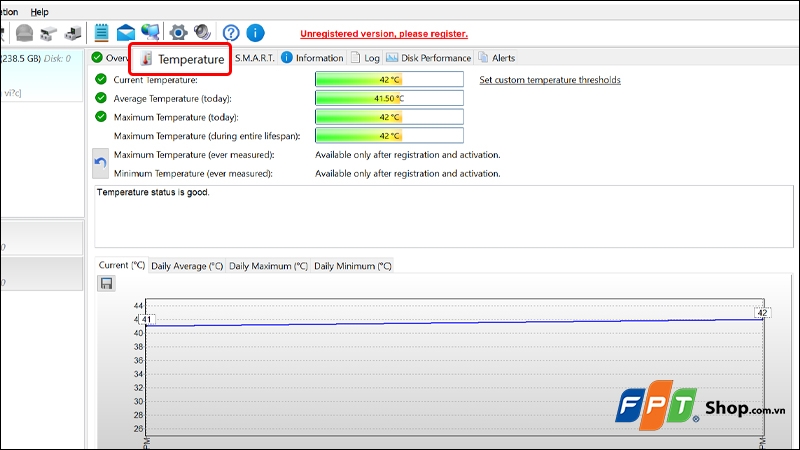Screen dimensions: 800x450
Task: Select the Current (°C) graph tab
Action: 122,265
